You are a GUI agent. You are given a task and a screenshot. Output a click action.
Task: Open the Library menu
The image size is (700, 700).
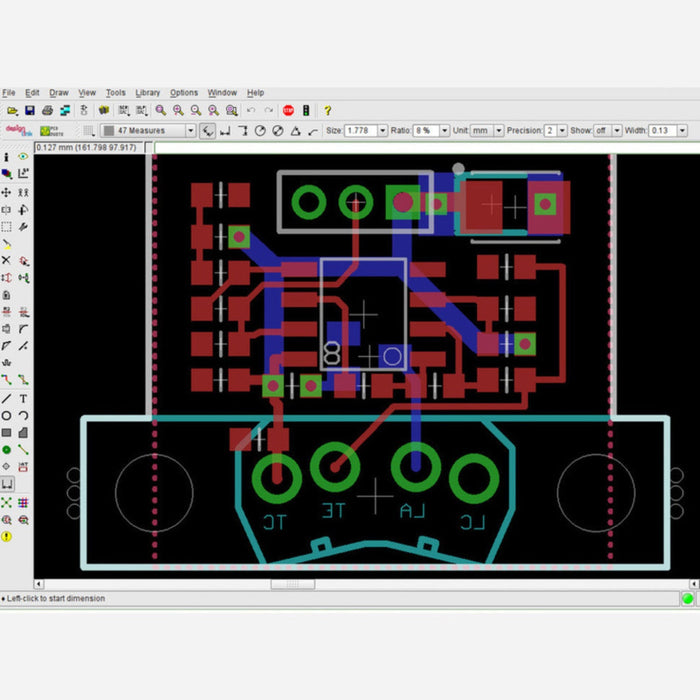coord(147,93)
